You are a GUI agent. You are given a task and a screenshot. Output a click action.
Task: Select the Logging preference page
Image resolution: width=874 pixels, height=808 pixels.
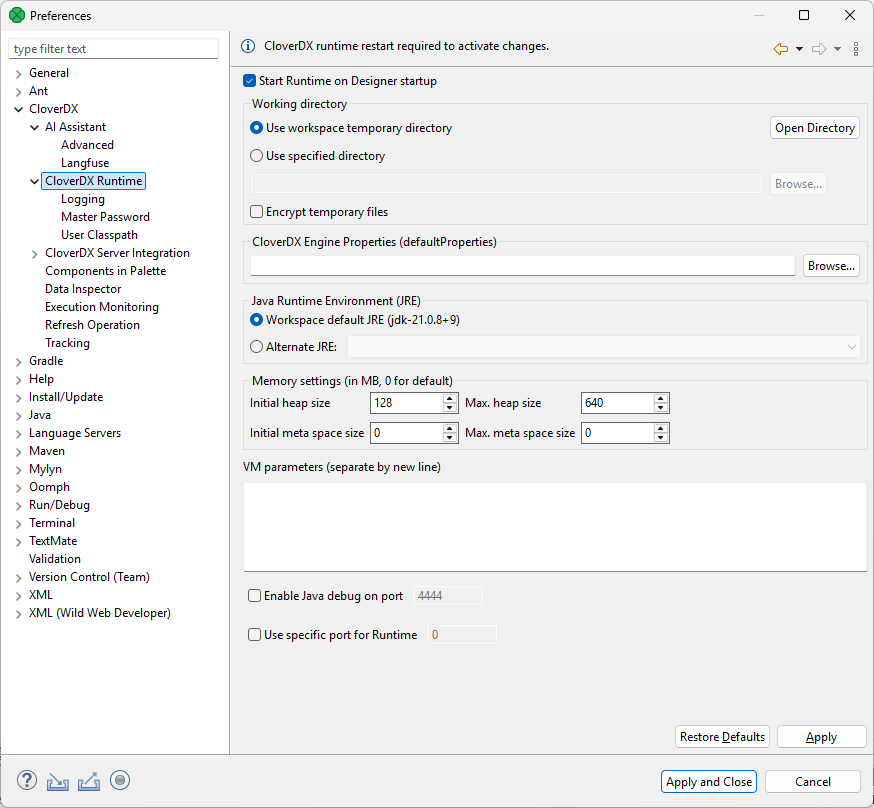pos(83,199)
